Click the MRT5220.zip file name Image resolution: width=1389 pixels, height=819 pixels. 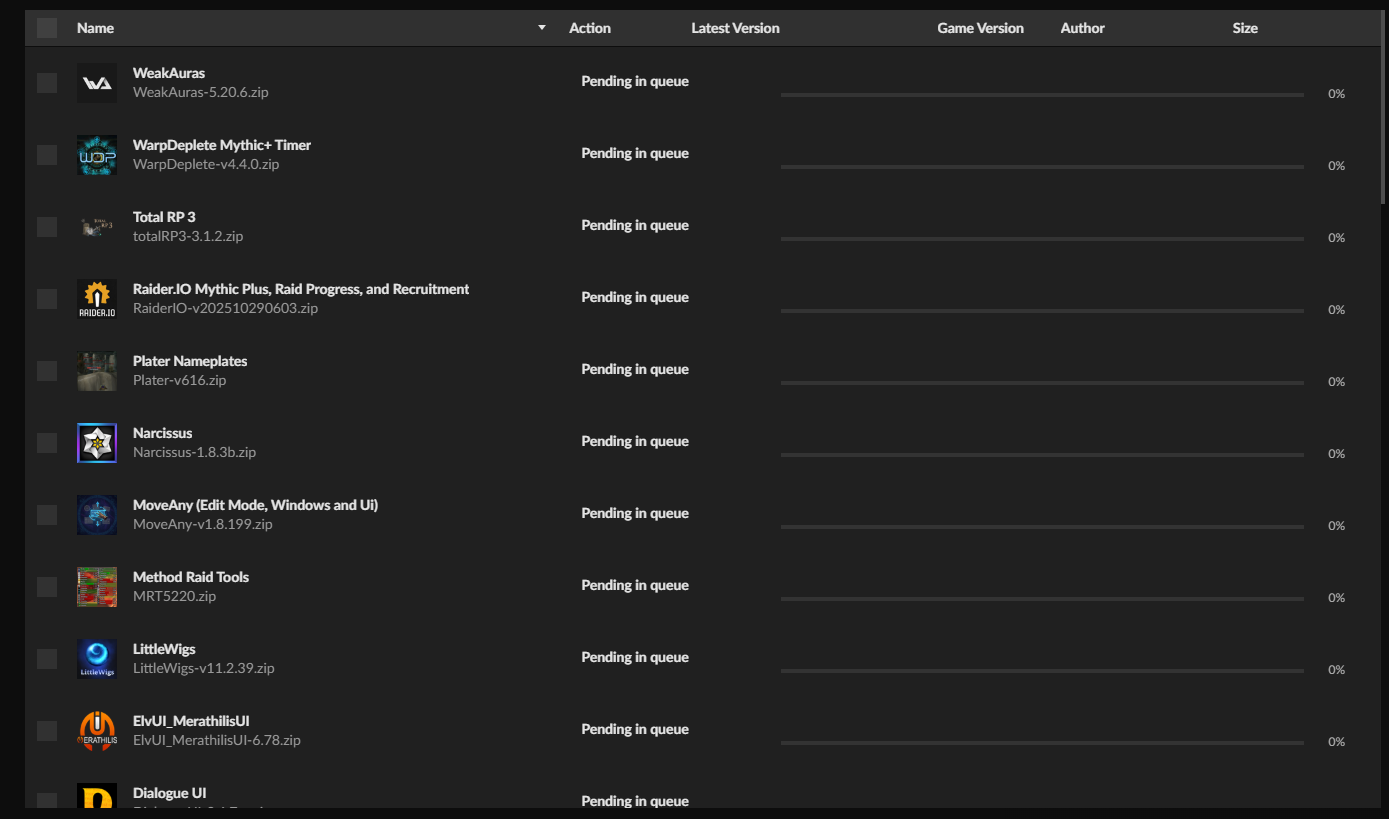tap(175, 596)
